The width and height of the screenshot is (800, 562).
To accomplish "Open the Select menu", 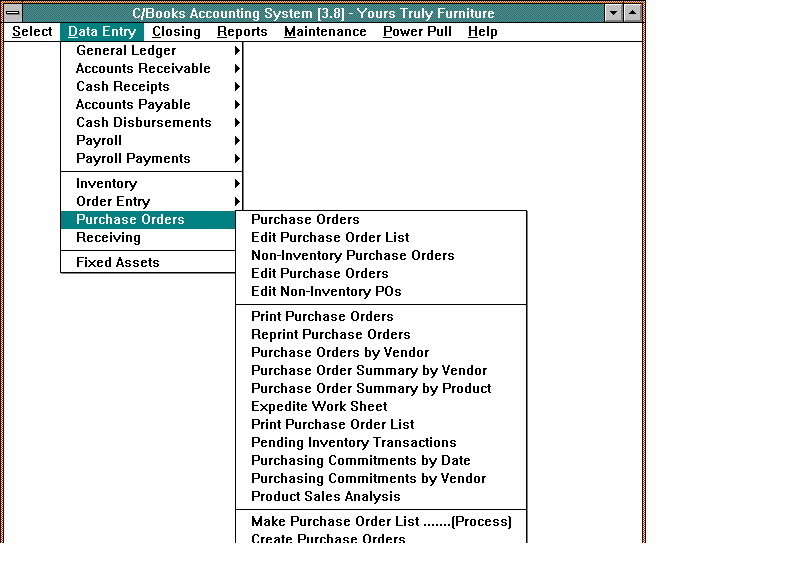I will 32,32.
